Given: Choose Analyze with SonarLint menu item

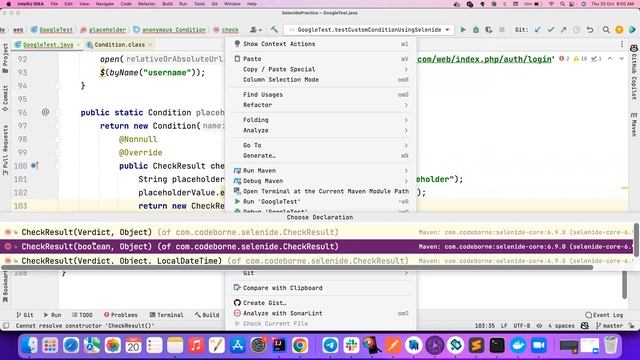Looking at the screenshot, I should pyautogui.click(x=321, y=313).
